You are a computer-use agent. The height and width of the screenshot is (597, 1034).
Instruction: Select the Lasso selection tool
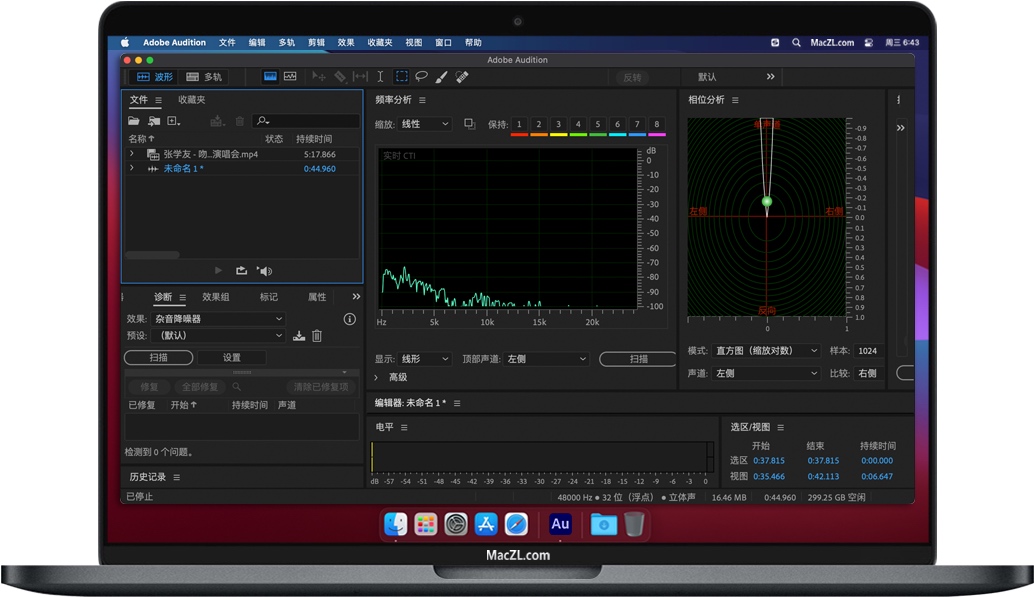click(x=421, y=77)
